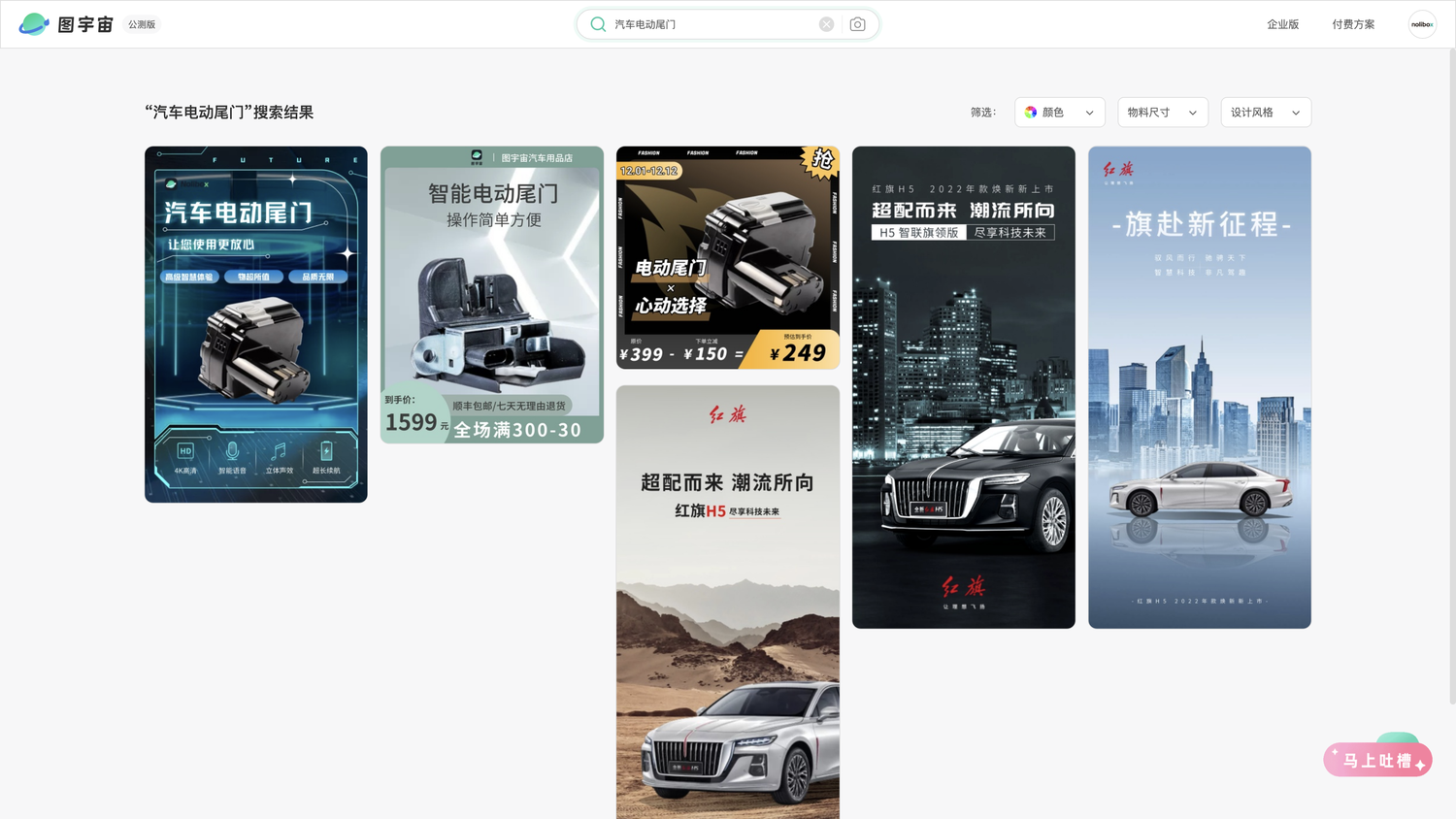Click the 公测版 beta badge
The image size is (1456, 819).
142,24
